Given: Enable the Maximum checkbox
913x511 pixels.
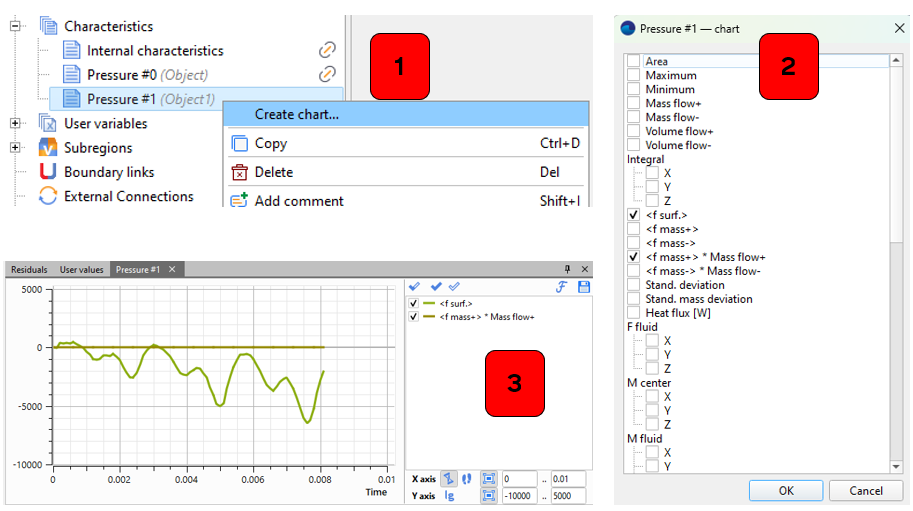Looking at the screenshot, I should 633,75.
